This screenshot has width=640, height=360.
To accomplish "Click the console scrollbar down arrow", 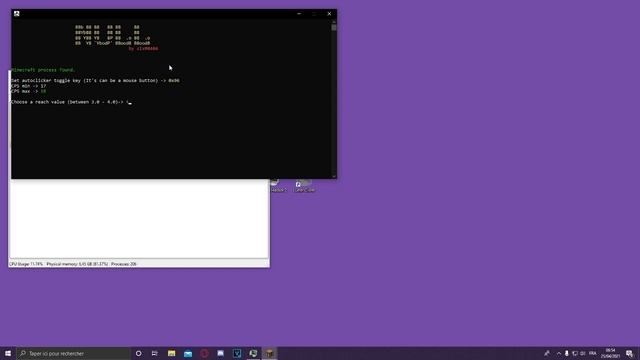I will point(334,176).
